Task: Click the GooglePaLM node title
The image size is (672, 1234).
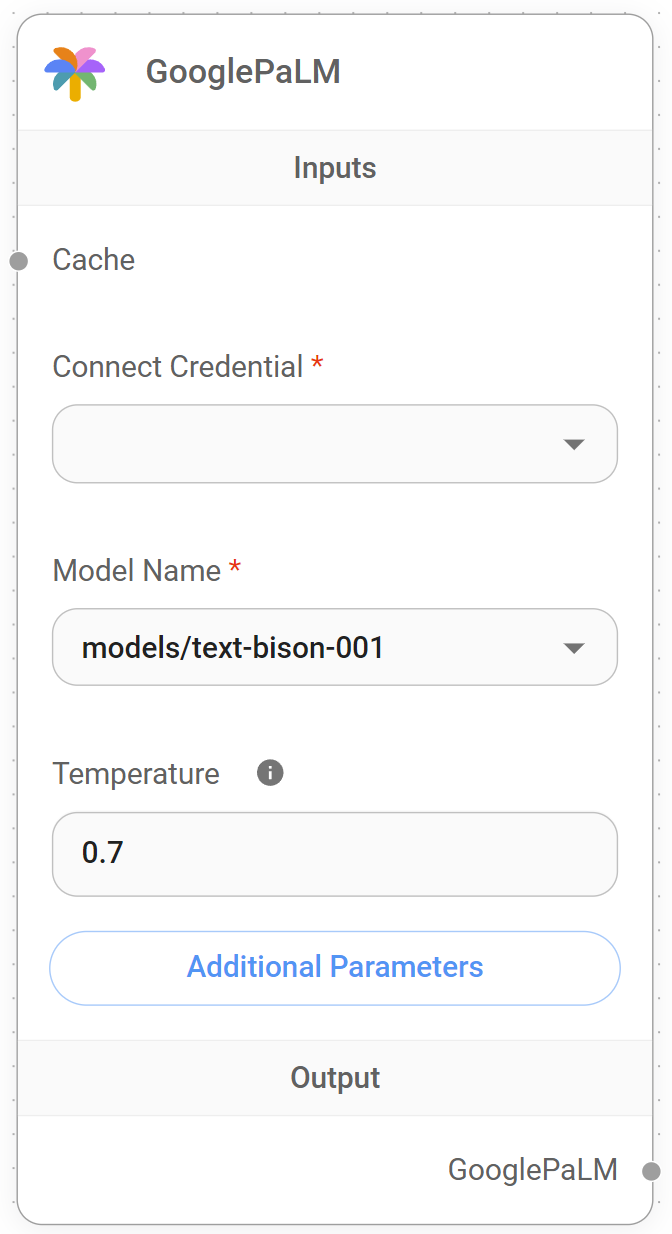Action: point(243,72)
